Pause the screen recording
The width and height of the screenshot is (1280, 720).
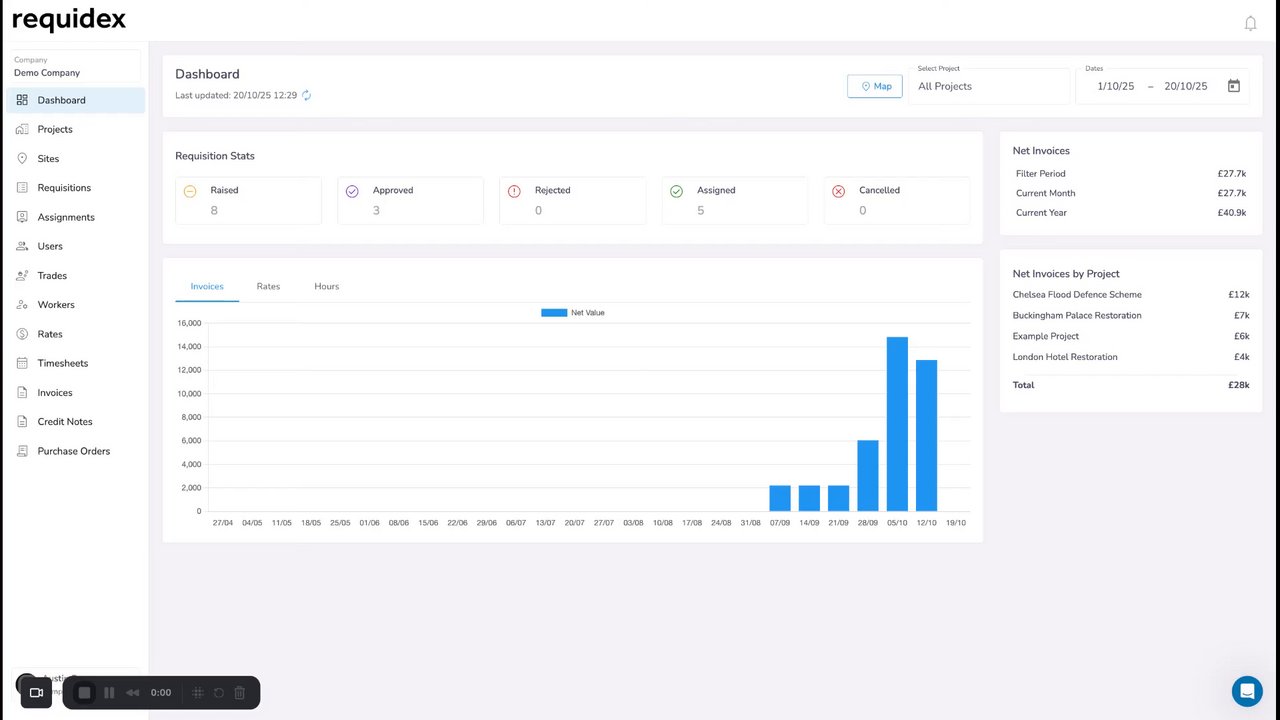tap(109, 692)
